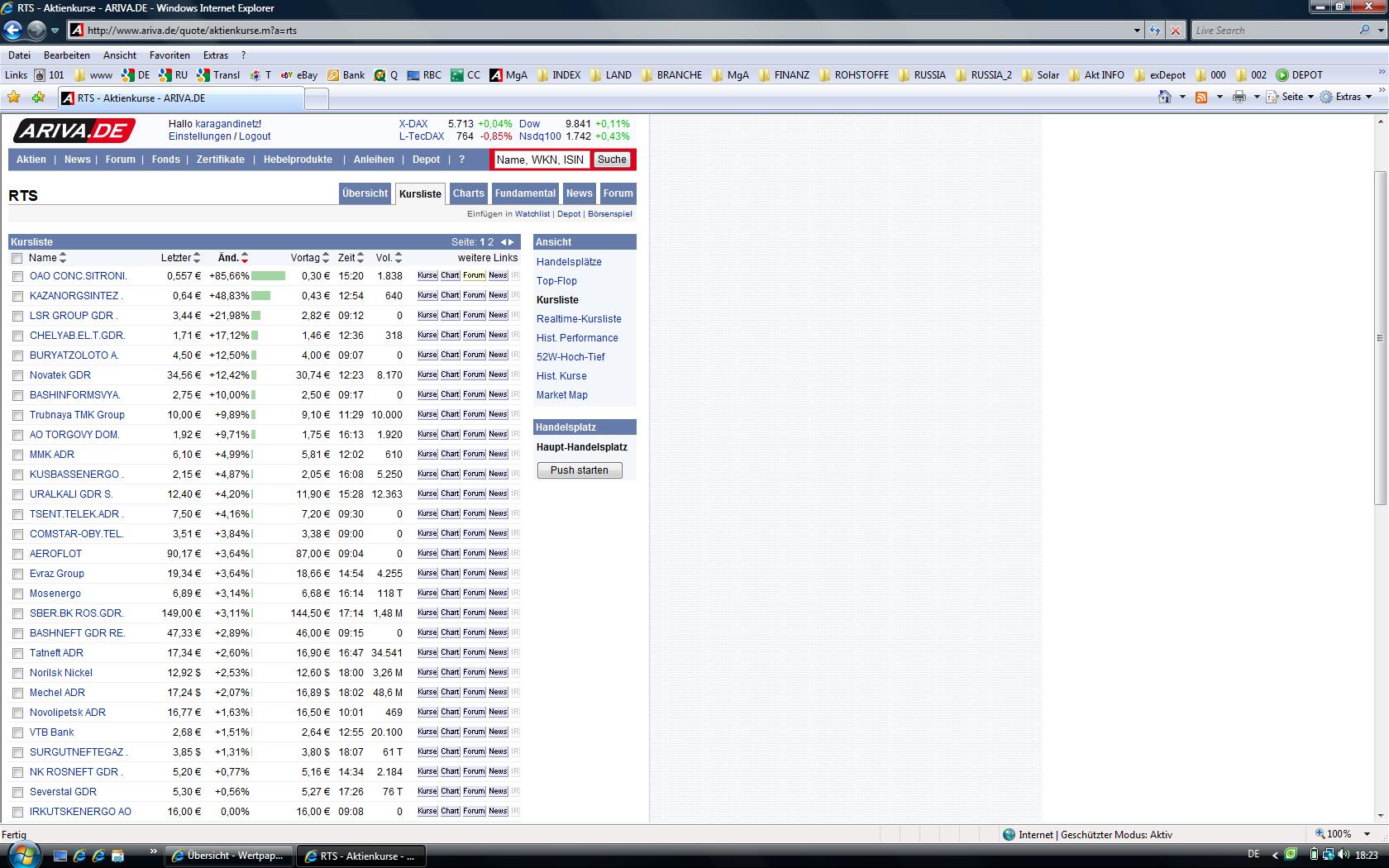
Task: Click the Live Search input box
Action: pos(1273,31)
